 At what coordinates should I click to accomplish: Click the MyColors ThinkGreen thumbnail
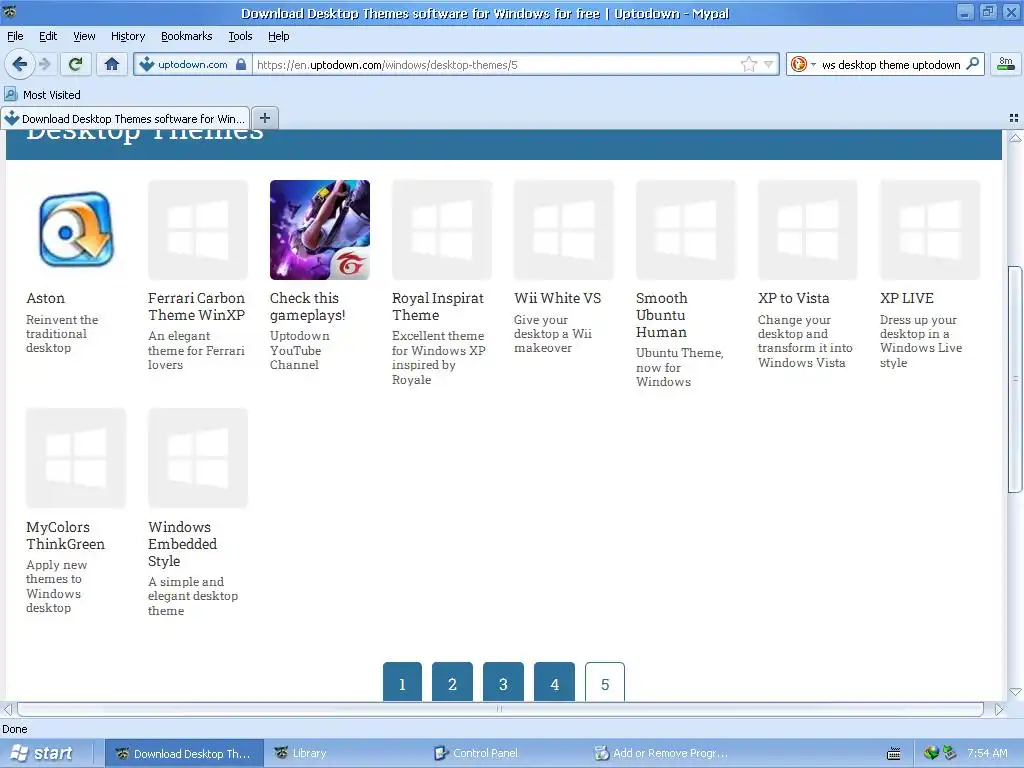point(76,458)
